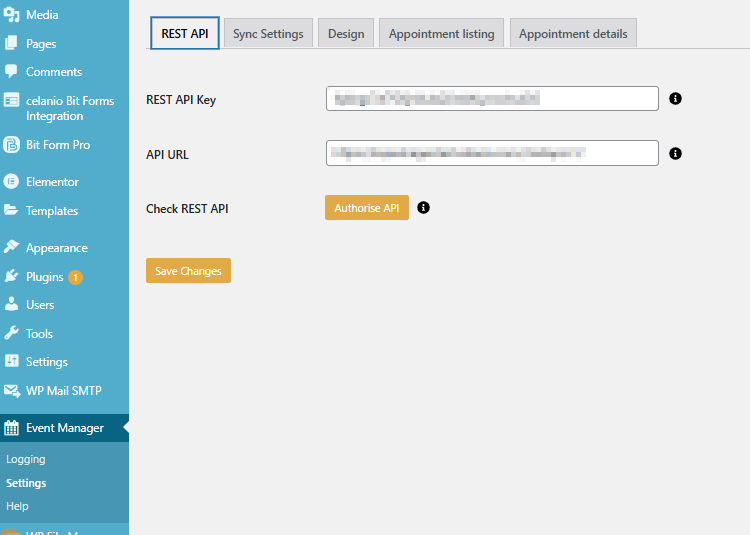Click the Save Changes button
Image resolution: width=750 pixels, height=535 pixels.
pyautogui.click(x=188, y=271)
